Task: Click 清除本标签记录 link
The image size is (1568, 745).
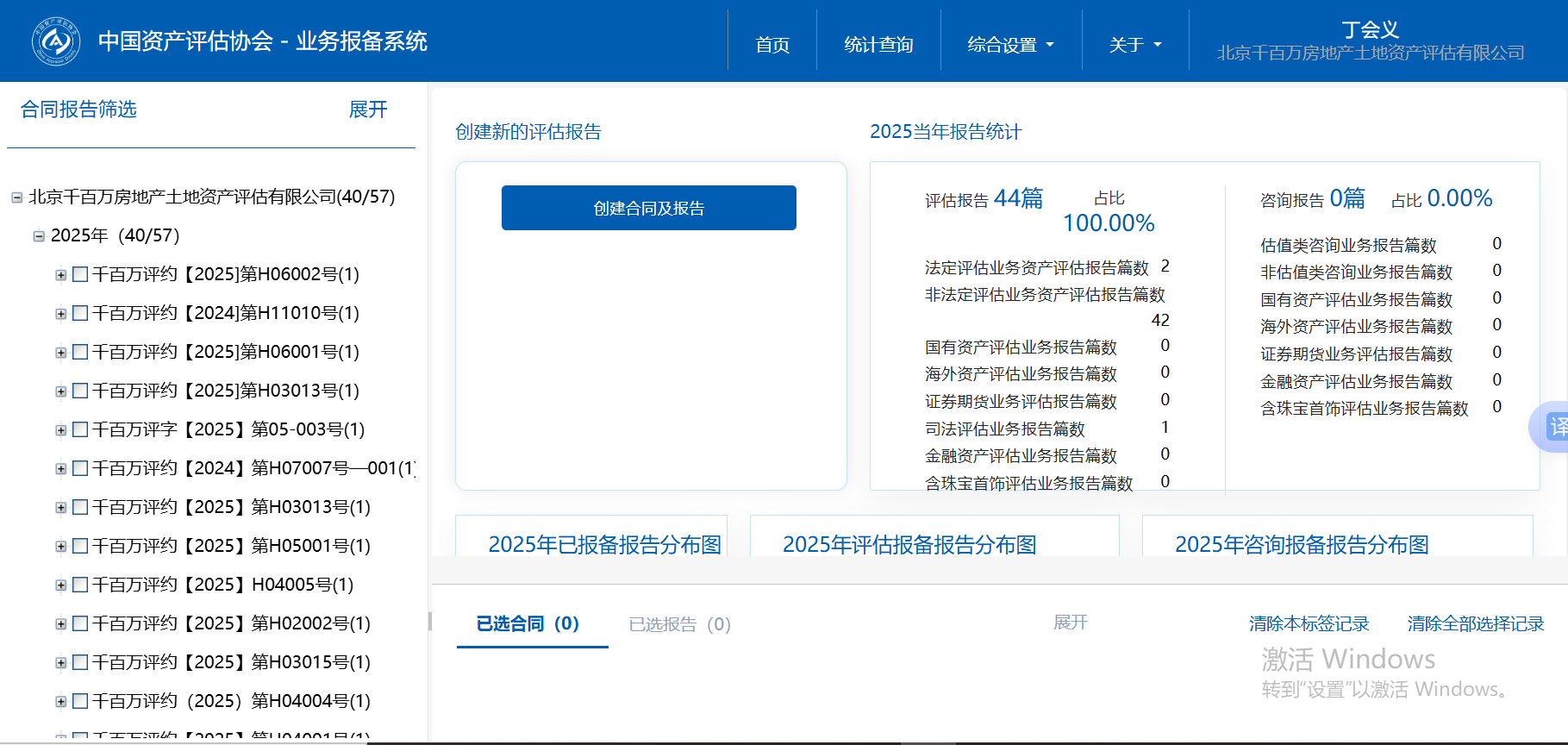Action: (x=1309, y=623)
